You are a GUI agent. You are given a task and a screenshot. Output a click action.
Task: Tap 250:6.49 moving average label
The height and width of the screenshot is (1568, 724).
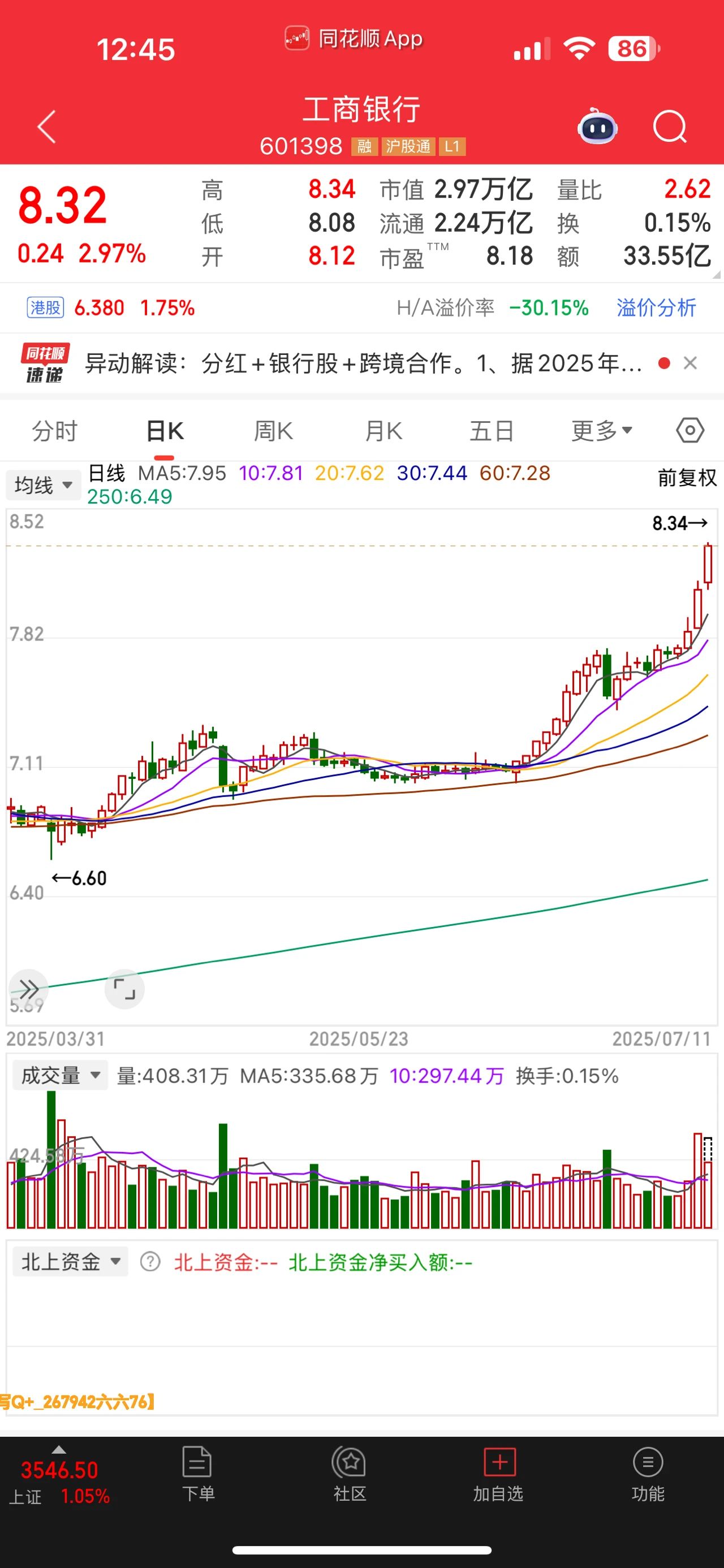point(130,497)
